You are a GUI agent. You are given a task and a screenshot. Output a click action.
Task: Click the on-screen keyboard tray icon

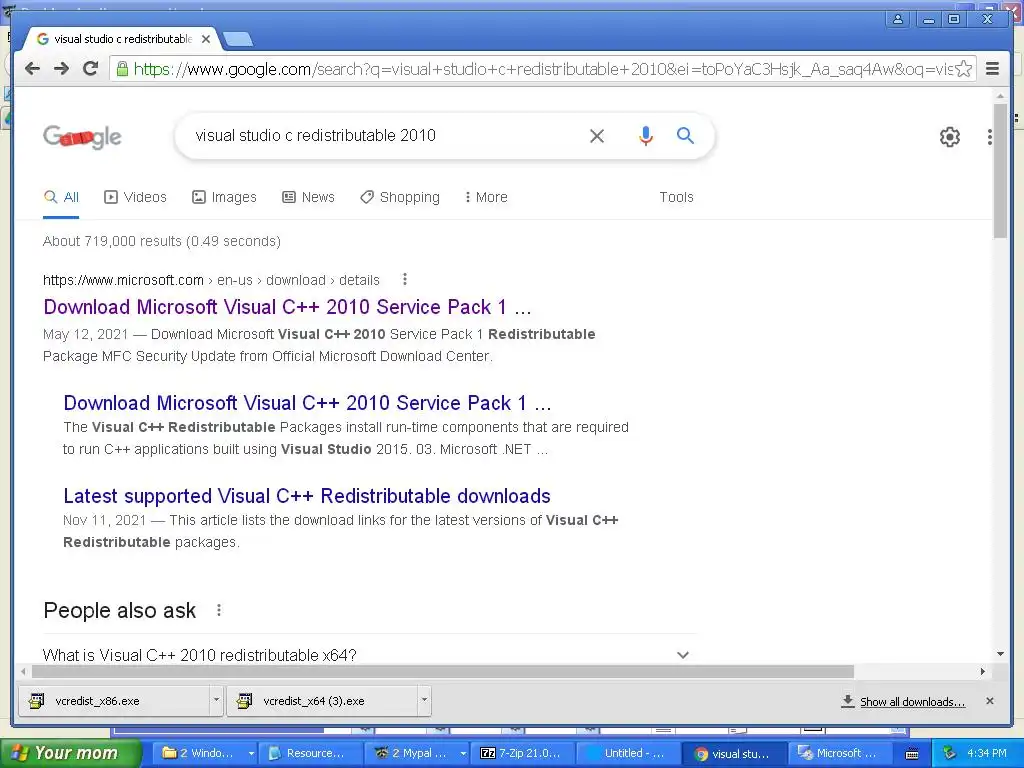pyautogui.click(x=912, y=754)
